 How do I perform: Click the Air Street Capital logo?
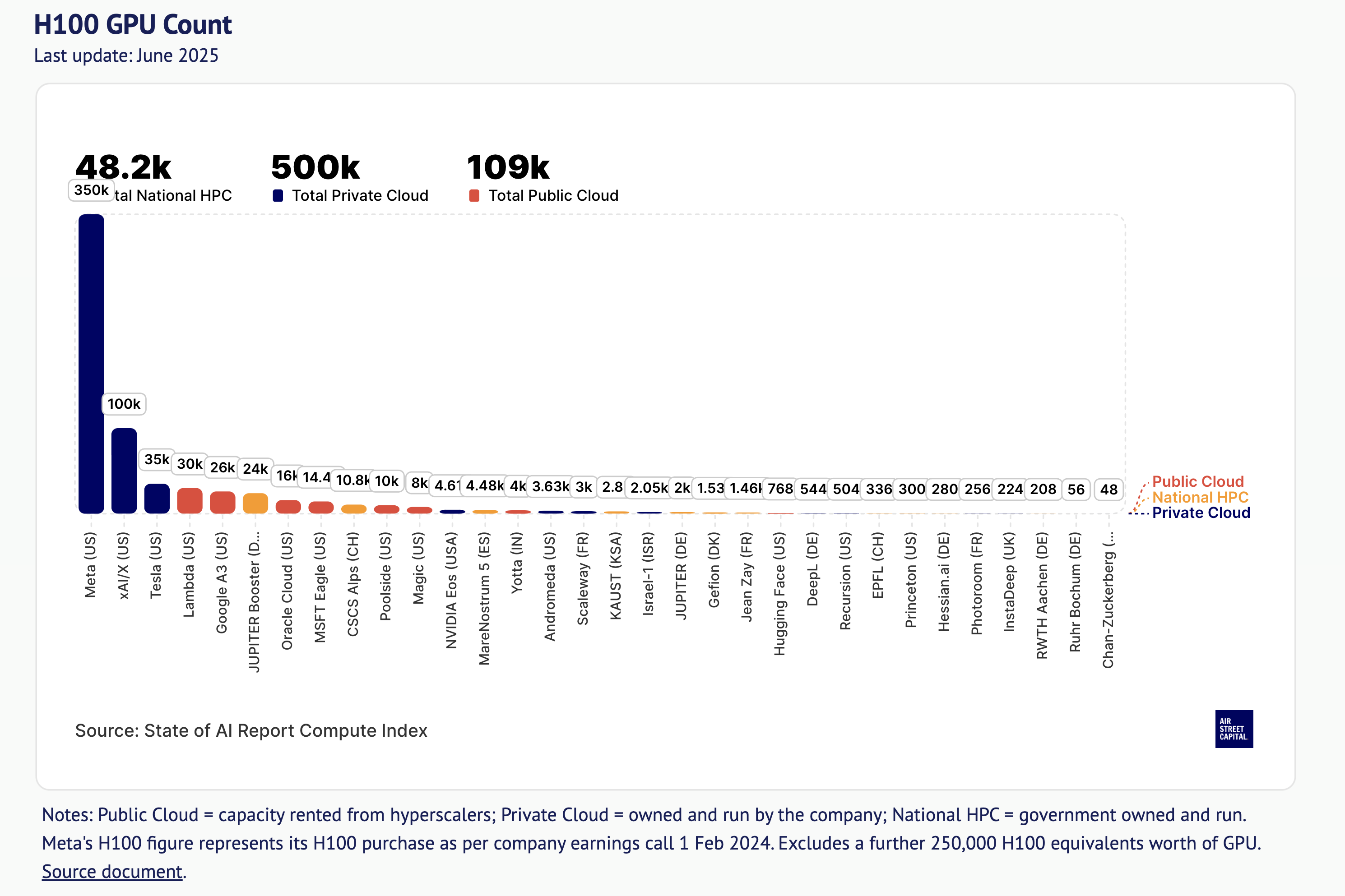[1234, 729]
